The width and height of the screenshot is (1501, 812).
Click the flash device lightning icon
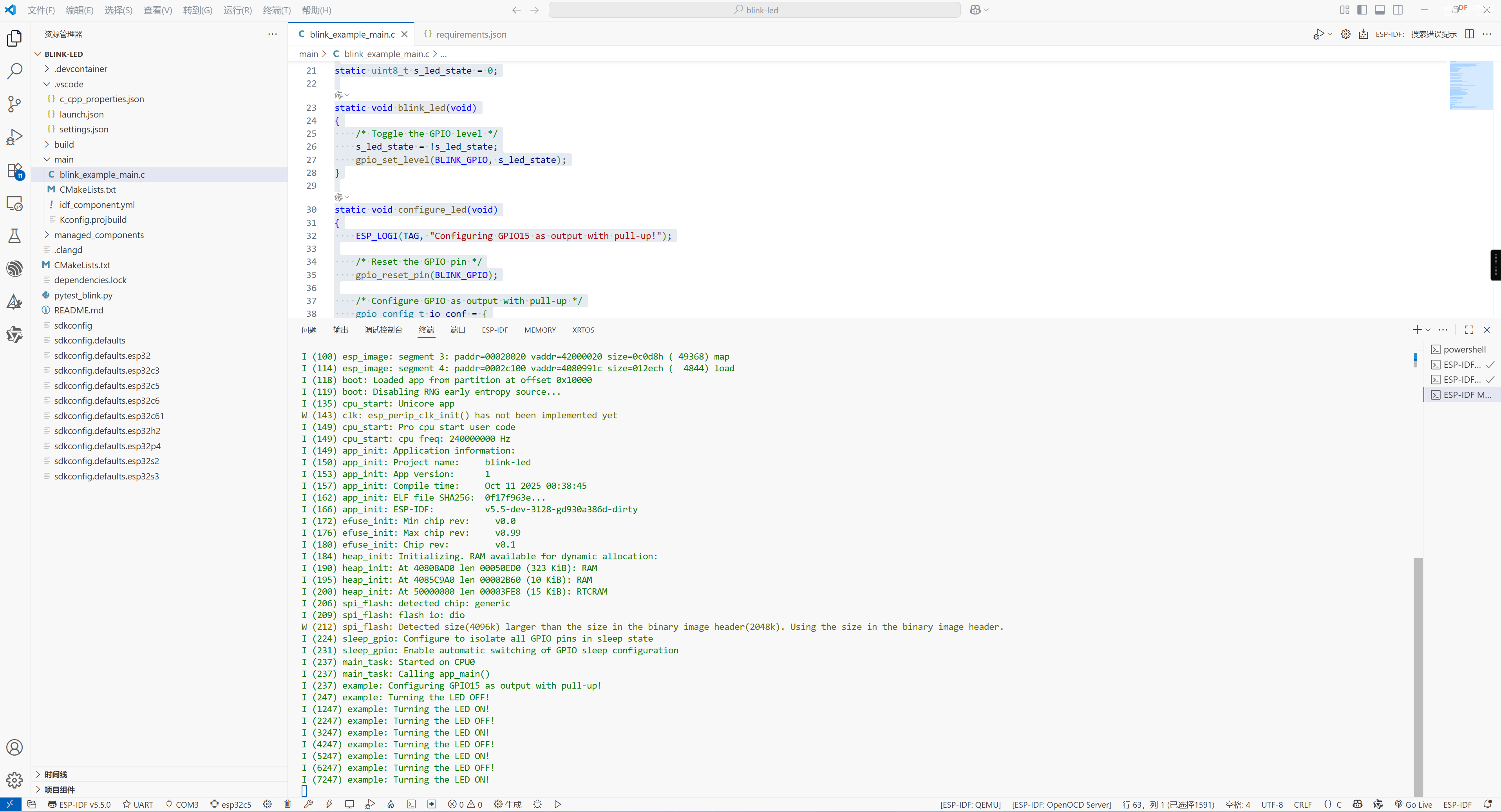point(329,804)
